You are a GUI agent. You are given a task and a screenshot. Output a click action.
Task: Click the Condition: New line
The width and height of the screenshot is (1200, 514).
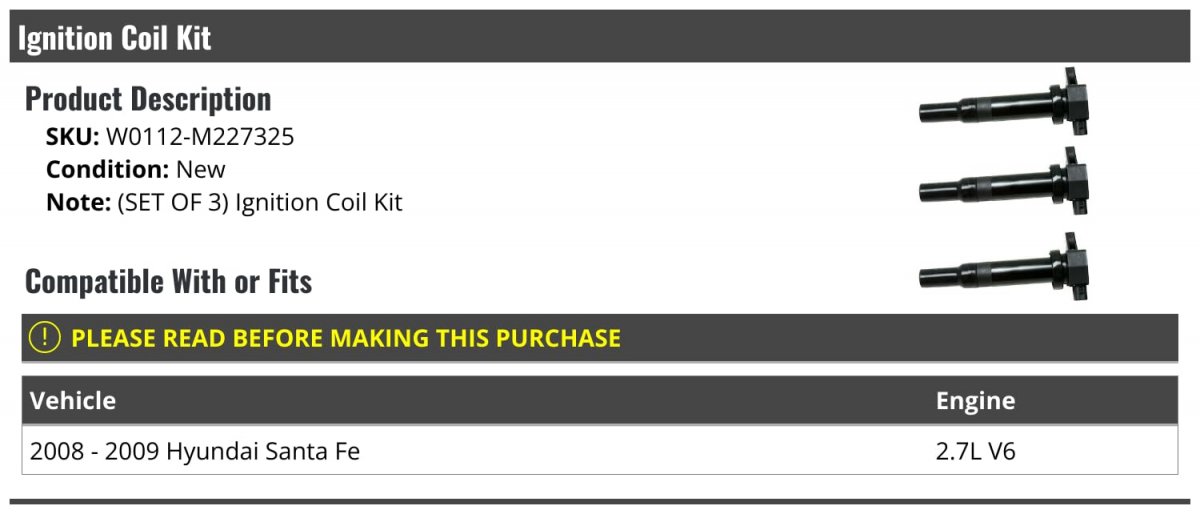[x=136, y=169]
